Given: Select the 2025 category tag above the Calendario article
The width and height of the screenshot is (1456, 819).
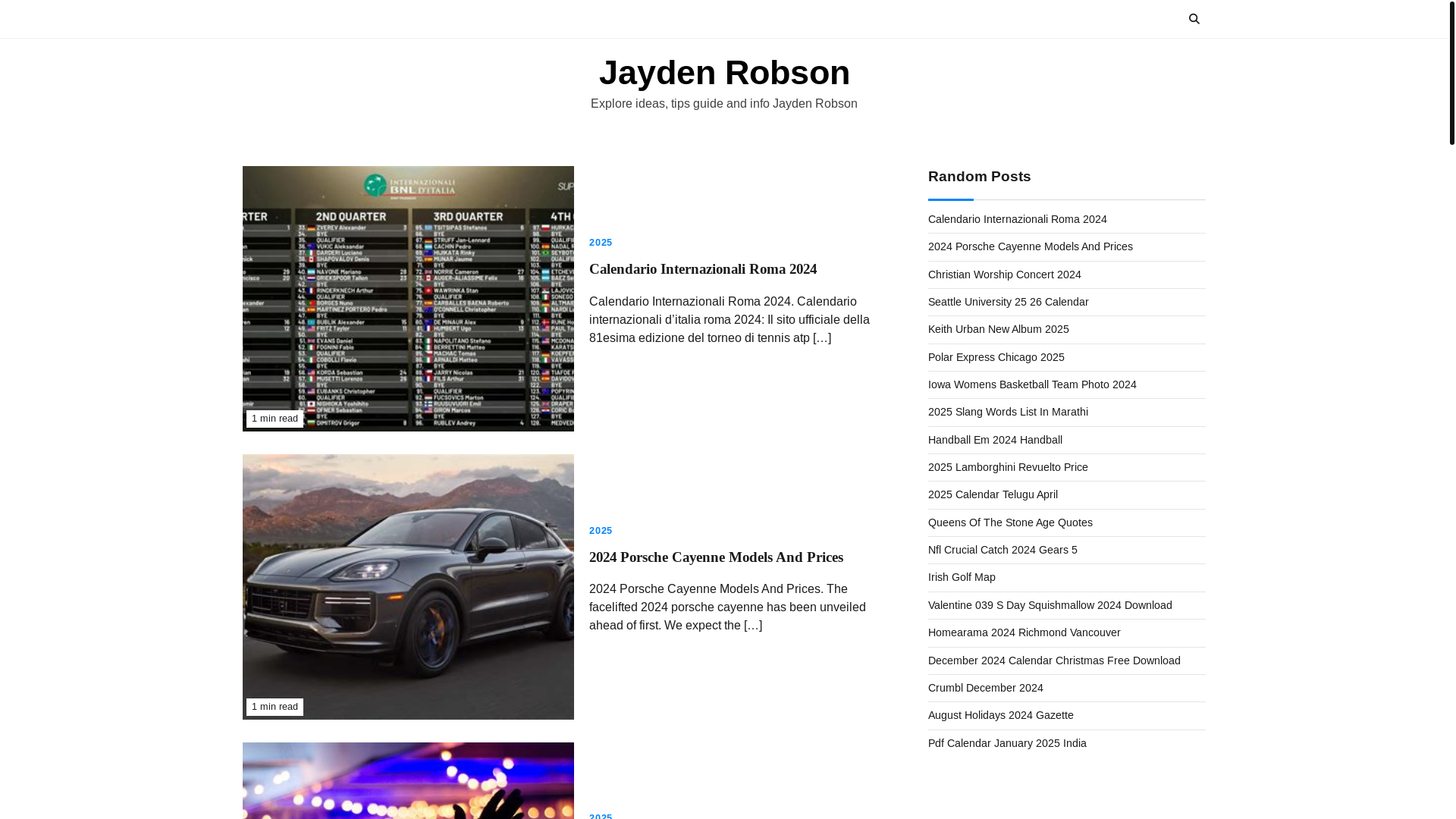Looking at the screenshot, I should [601, 243].
